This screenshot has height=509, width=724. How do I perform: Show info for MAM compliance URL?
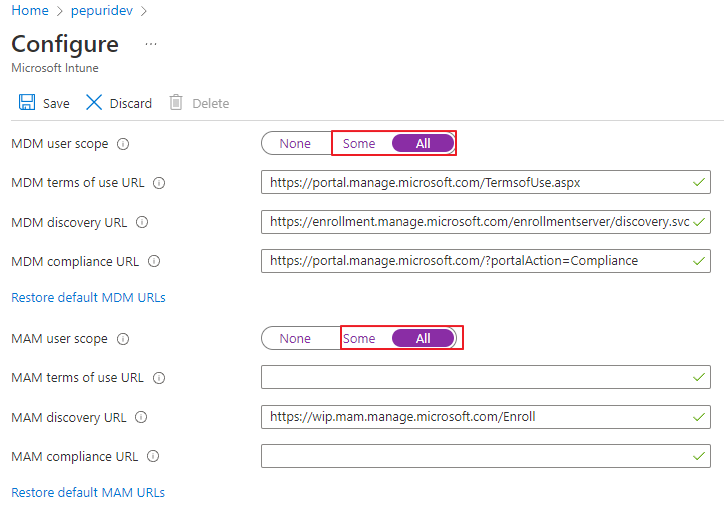coord(153,456)
